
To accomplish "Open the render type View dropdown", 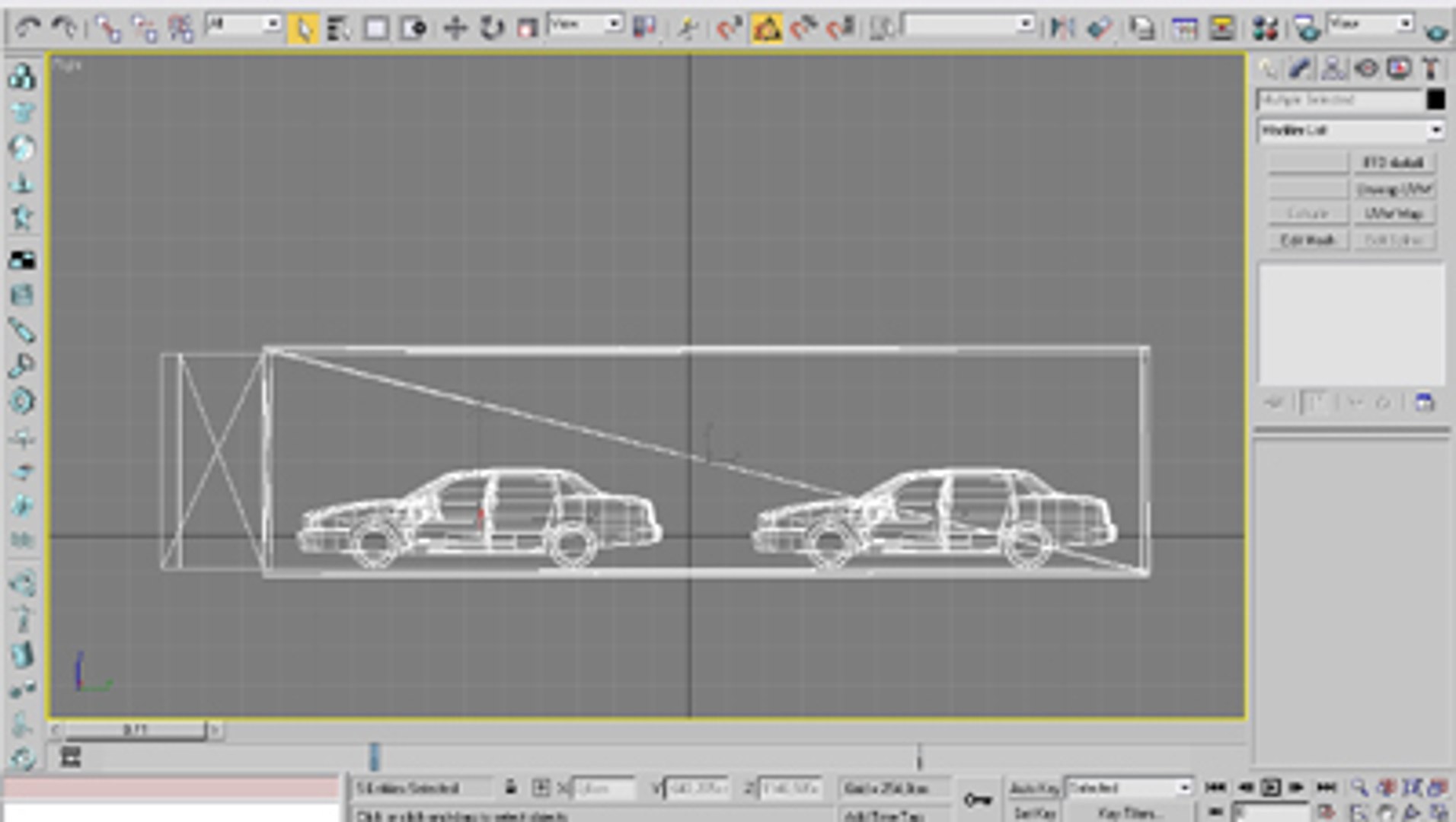I will coord(1370,24).
